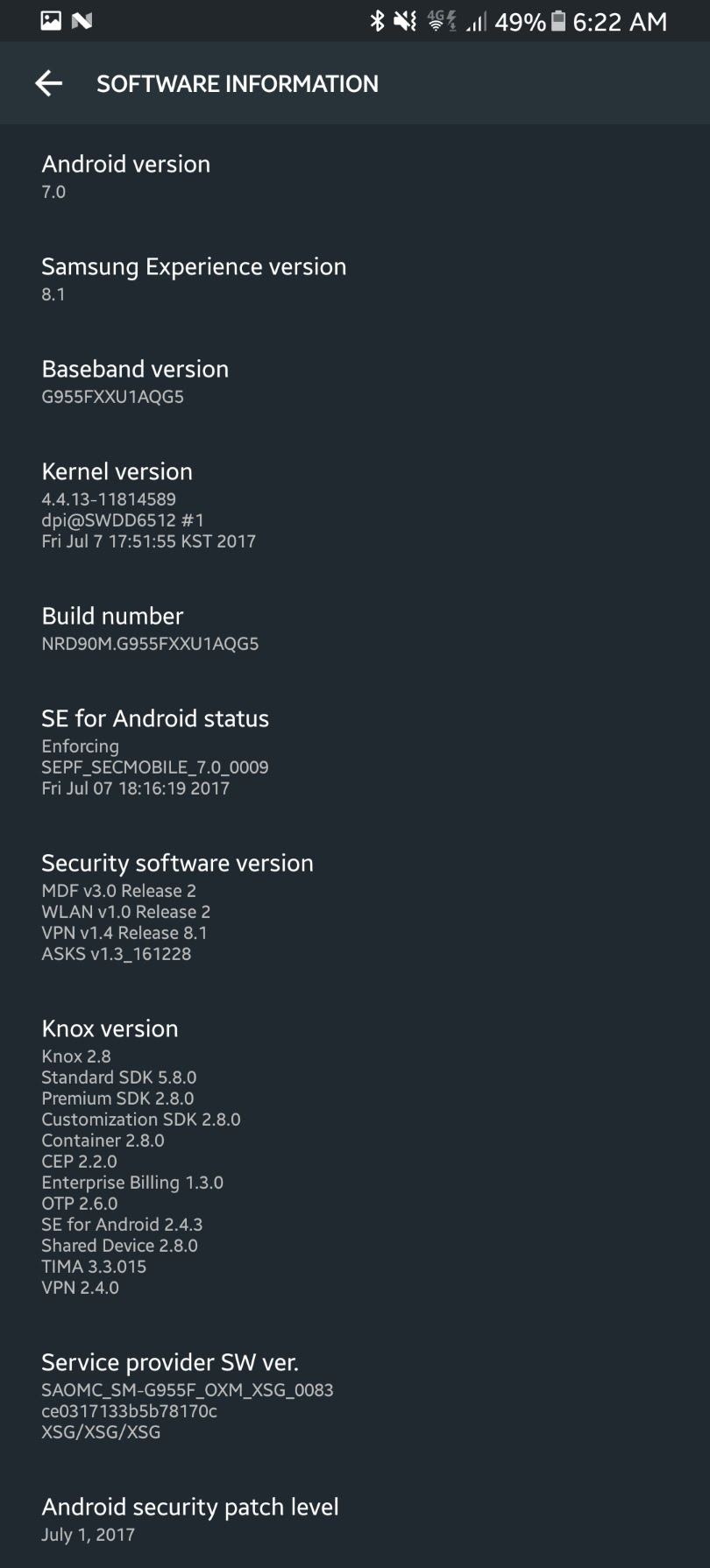Tap the Build number entry
710x1568 pixels.
[x=150, y=628]
